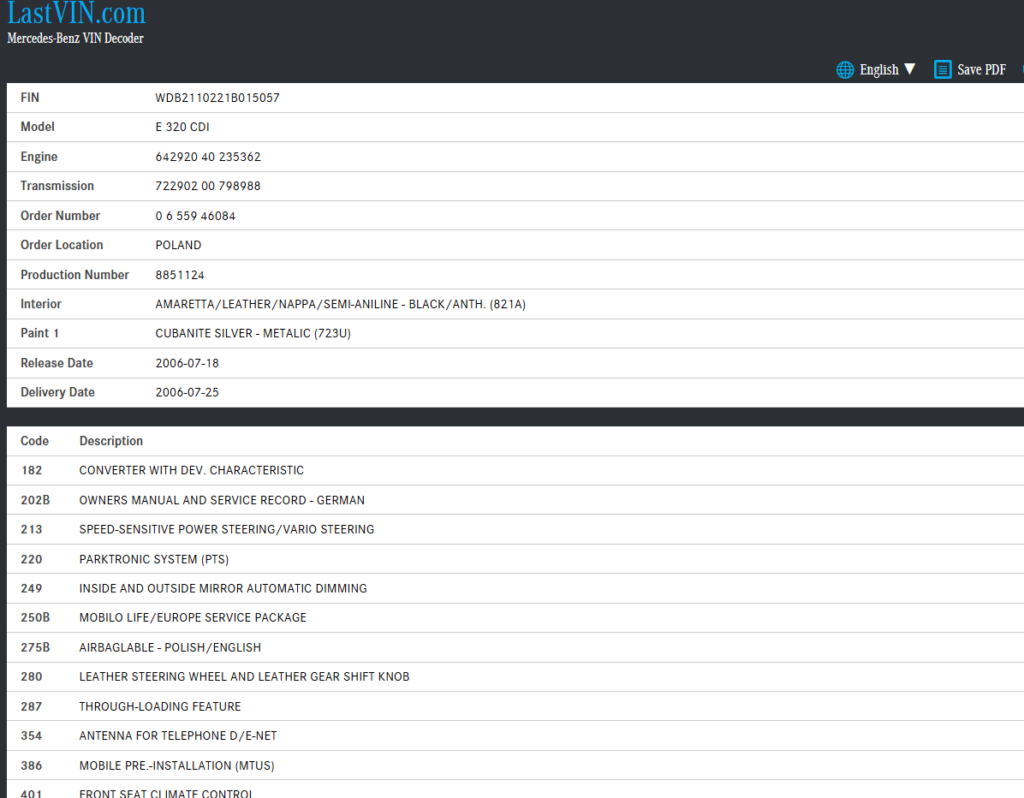Click code 182 converter row

point(191,470)
